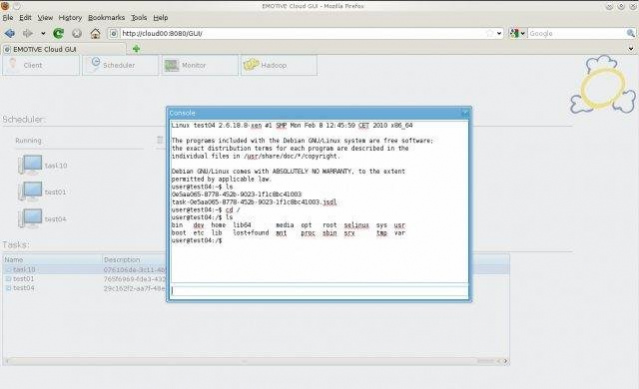The width and height of the screenshot is (639, 389).
Task: Open a new tab with green plus
Action: [136, 49]
